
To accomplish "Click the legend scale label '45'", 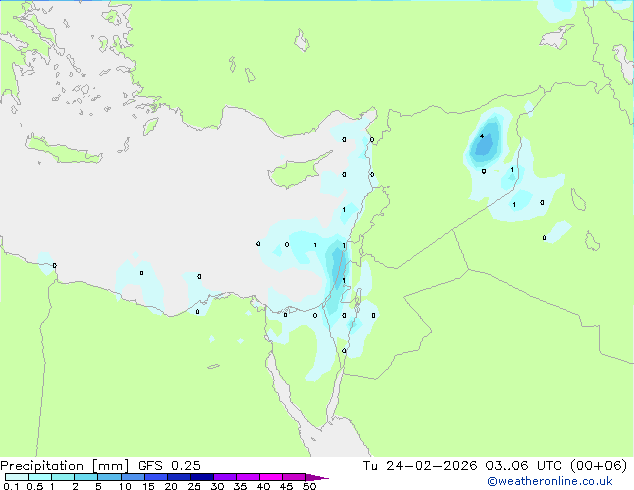I will tap(286, 486).
